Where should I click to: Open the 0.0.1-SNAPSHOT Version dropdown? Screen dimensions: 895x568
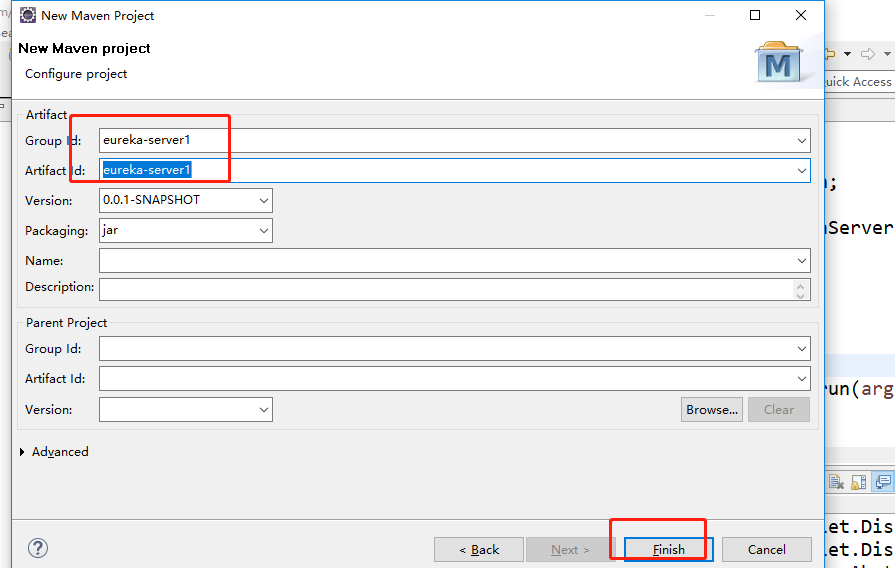coord(264,201)
